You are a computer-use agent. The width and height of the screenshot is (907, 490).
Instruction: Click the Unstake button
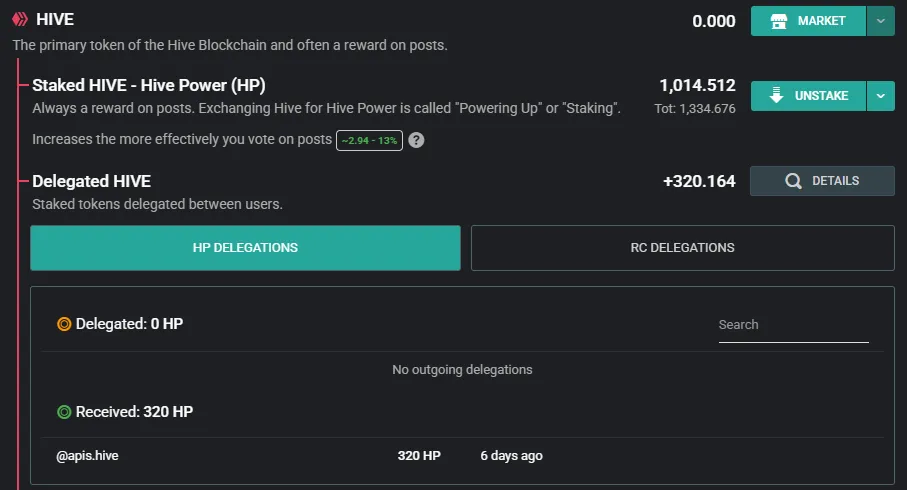click(x=808, y=96)
